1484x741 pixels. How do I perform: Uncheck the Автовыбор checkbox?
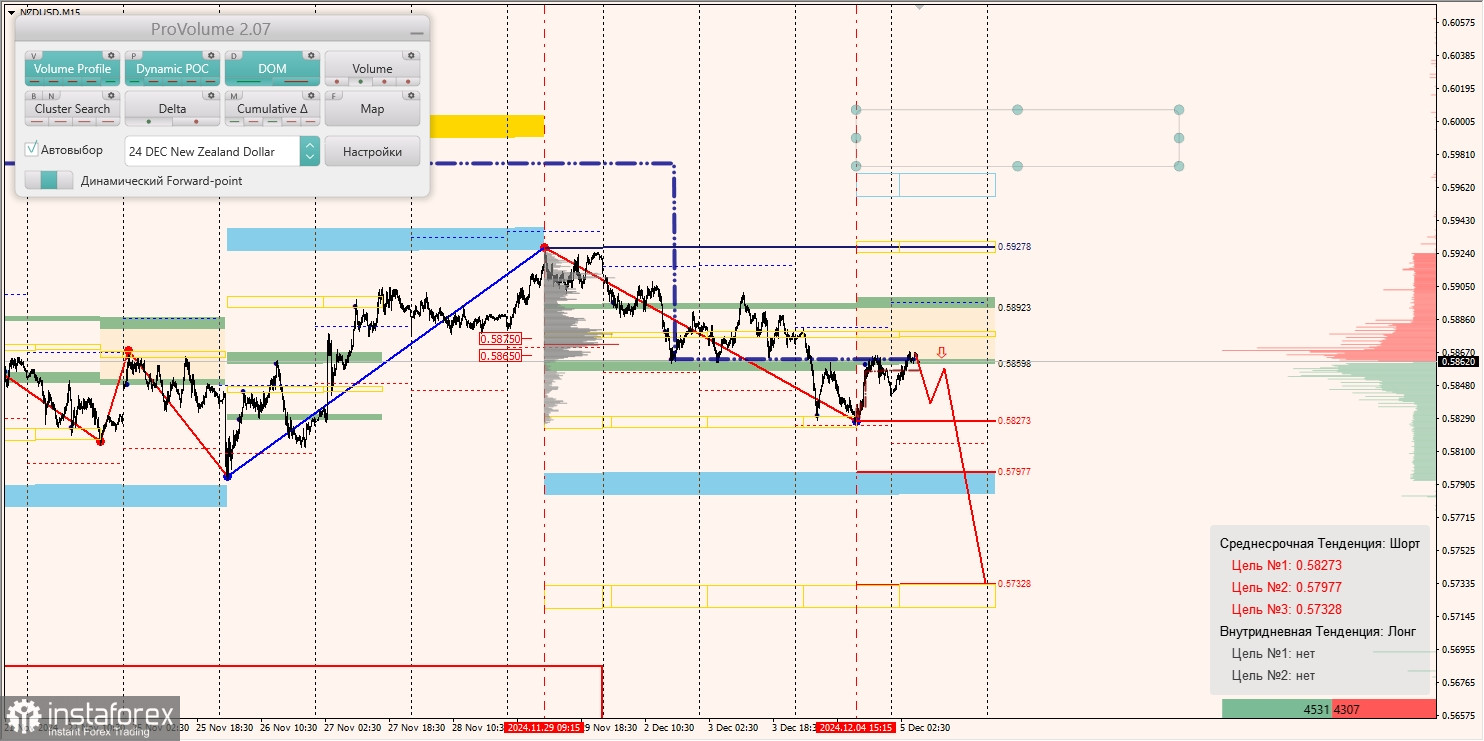(31, 148)
